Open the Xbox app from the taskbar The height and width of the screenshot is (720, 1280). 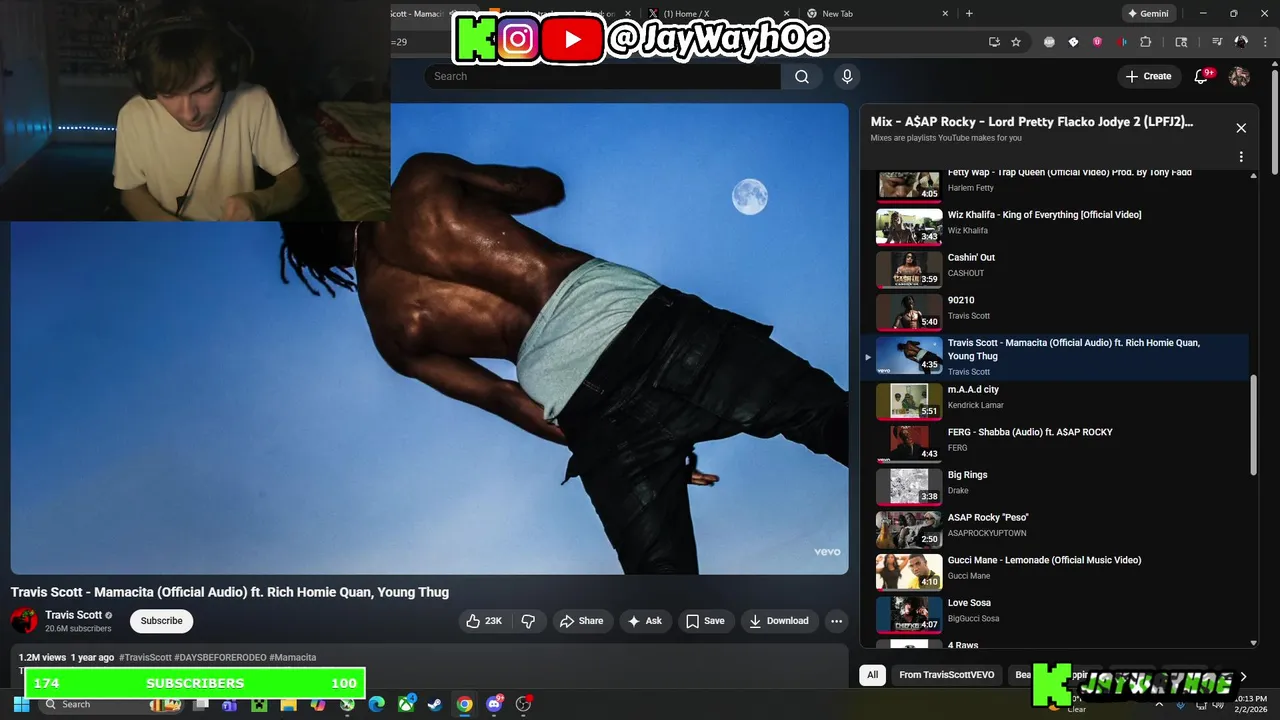point(406,704)
